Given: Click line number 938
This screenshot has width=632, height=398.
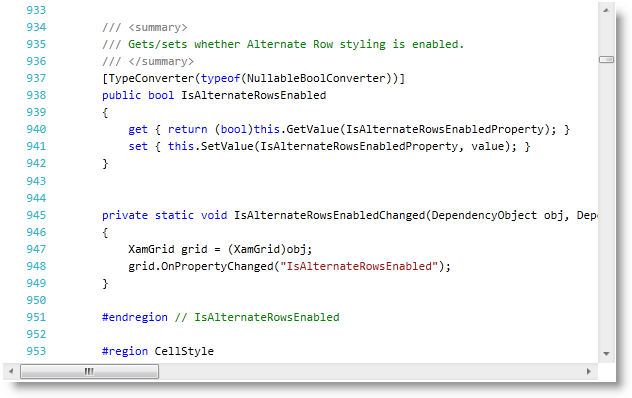Looking at the screenshot, I should (36, 95).
